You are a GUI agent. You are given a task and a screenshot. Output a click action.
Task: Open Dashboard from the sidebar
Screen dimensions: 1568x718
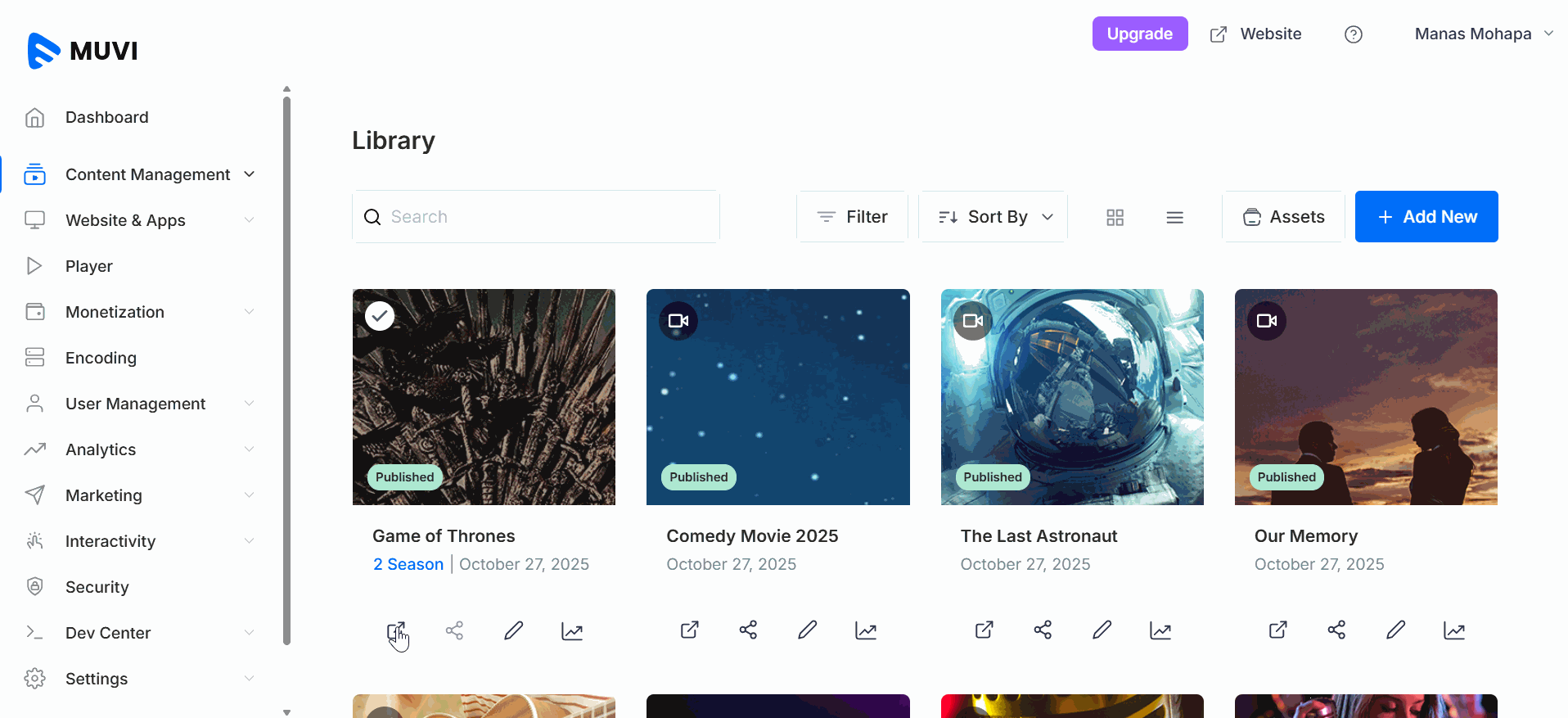(106, 117)
